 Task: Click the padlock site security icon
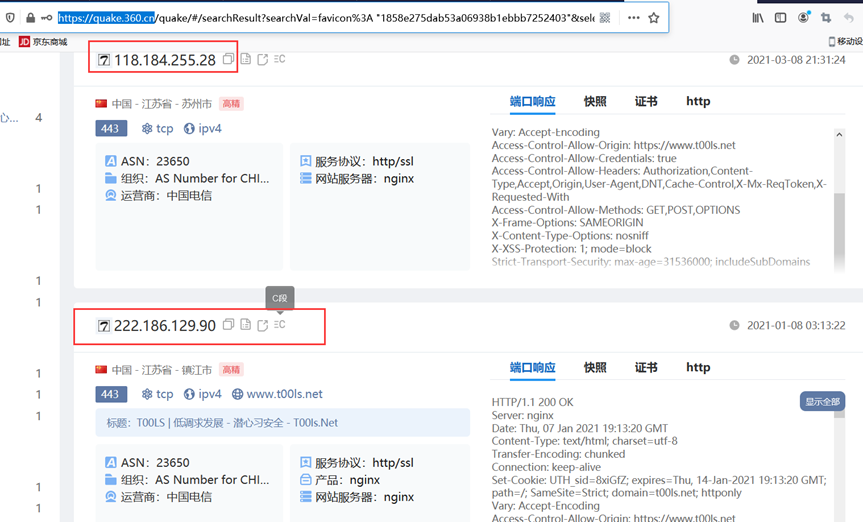[x=30, y=18]
